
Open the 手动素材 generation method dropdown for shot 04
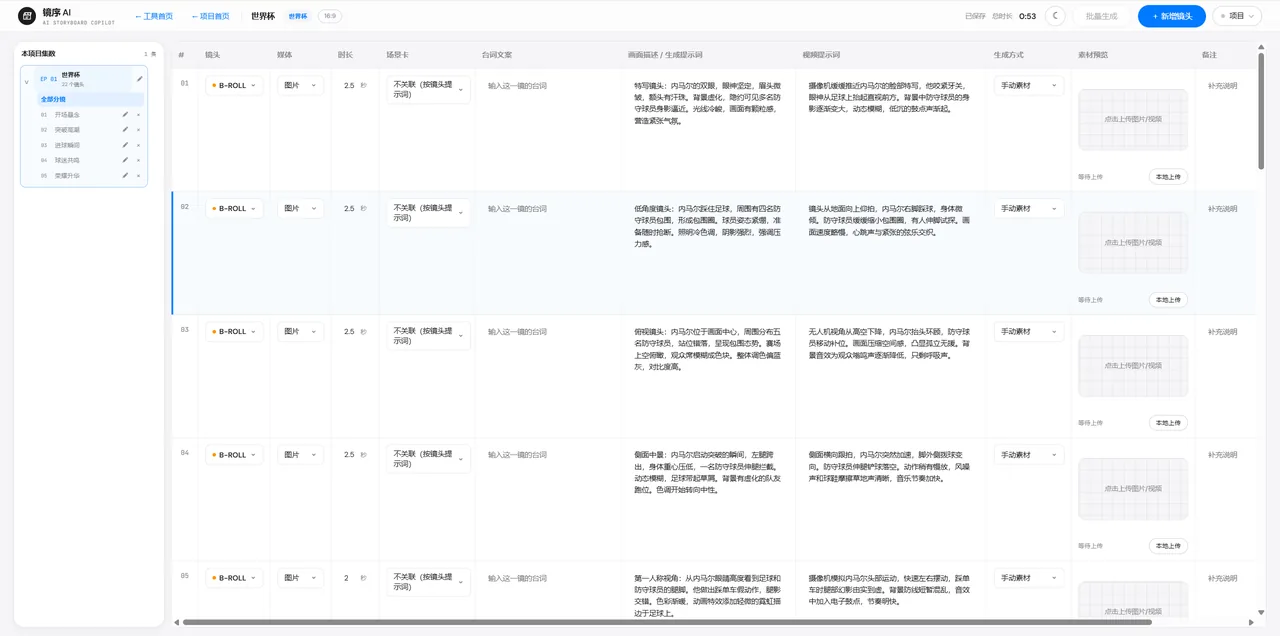(x=1029, y=455)
